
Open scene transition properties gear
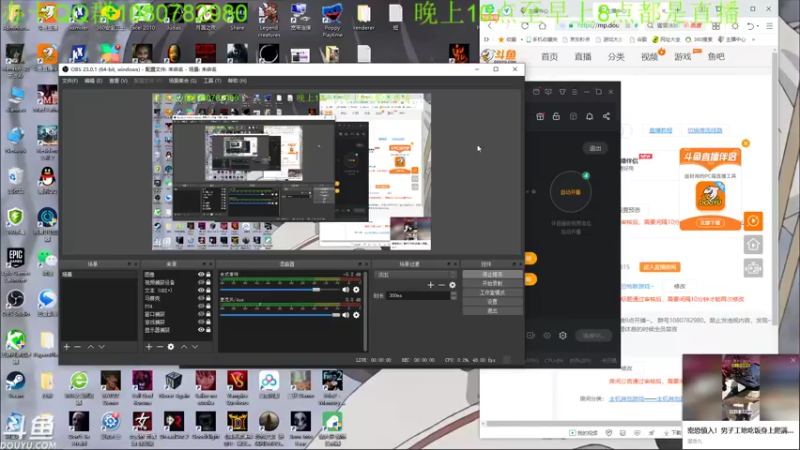coord(453,285)
